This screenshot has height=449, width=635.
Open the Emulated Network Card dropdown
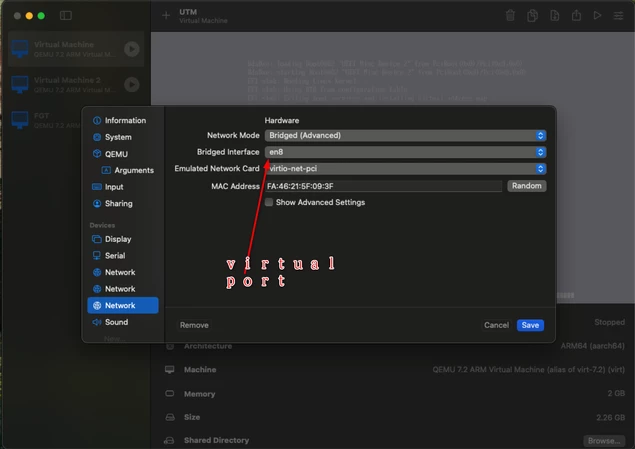tap(405, 168)
